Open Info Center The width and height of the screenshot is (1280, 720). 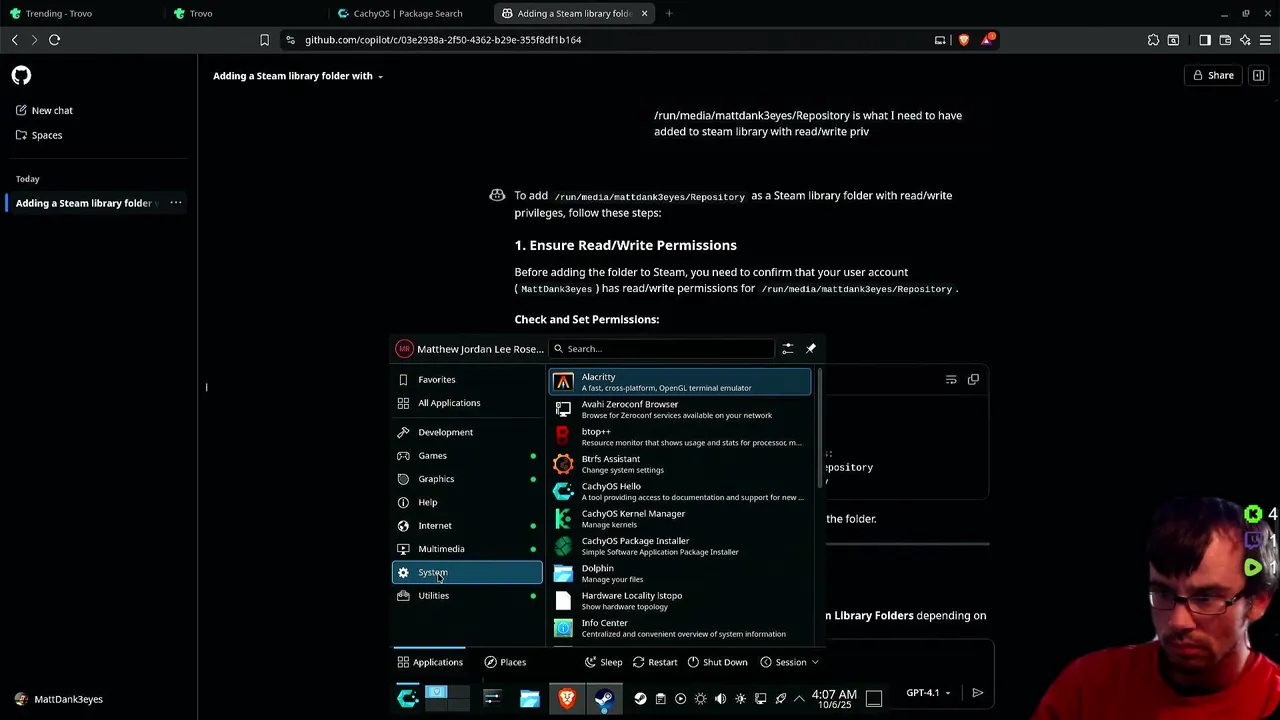click(x=680, y=628)
